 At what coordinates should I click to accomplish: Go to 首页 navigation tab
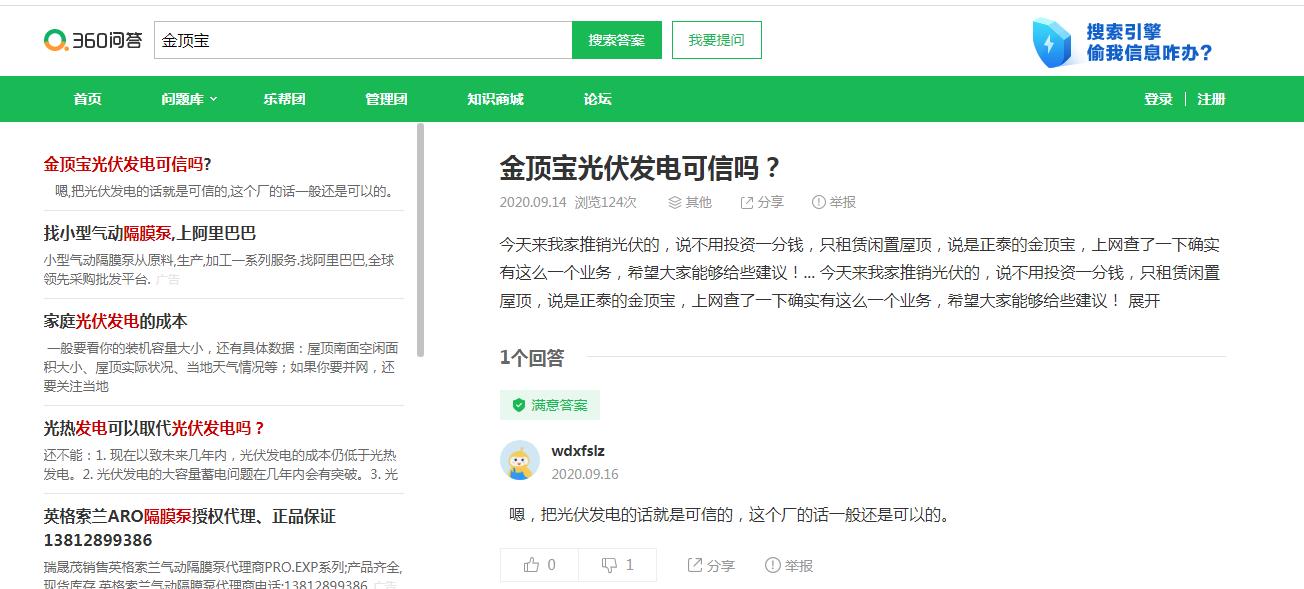coord(87,99)
